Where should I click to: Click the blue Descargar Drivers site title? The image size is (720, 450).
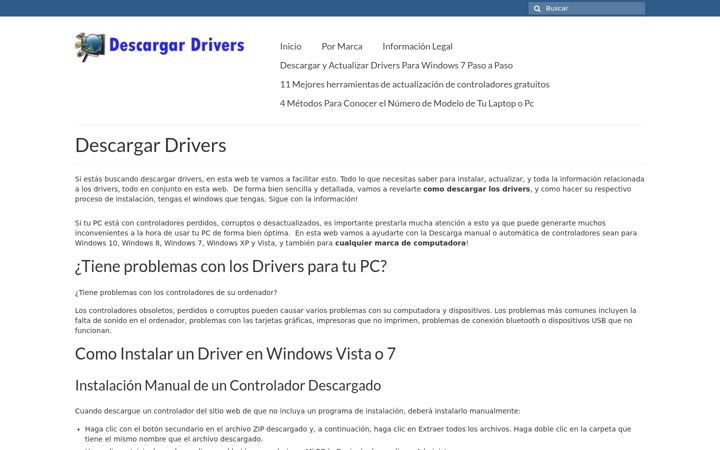176,45
